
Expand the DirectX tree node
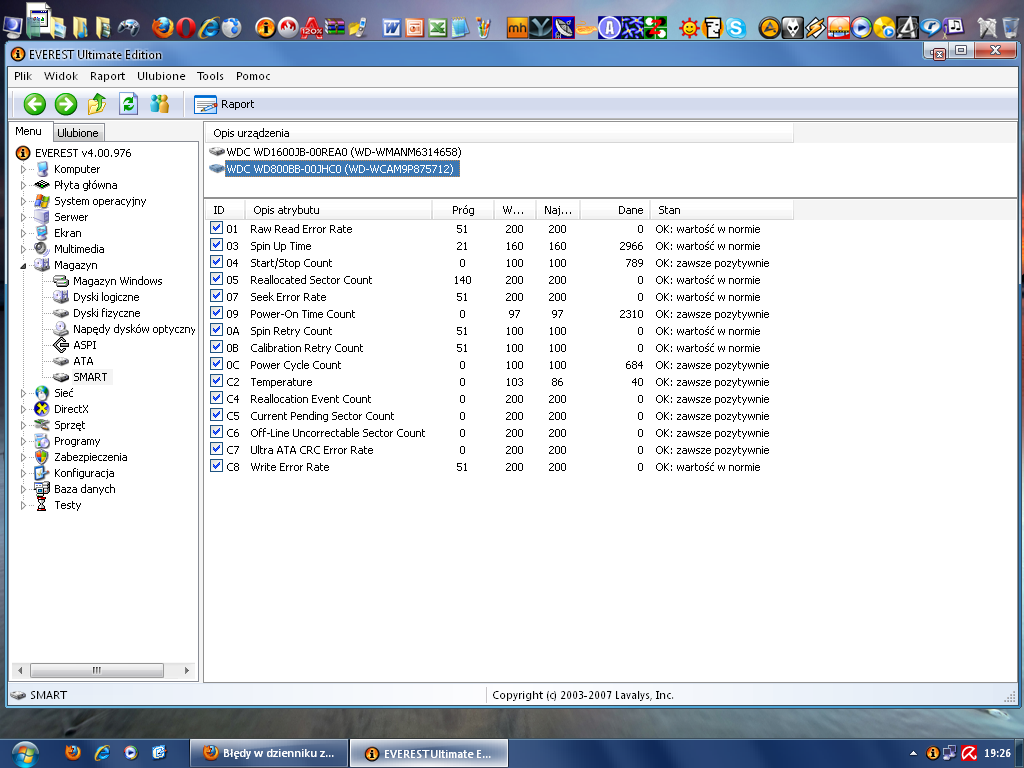(x=24, y=409)
